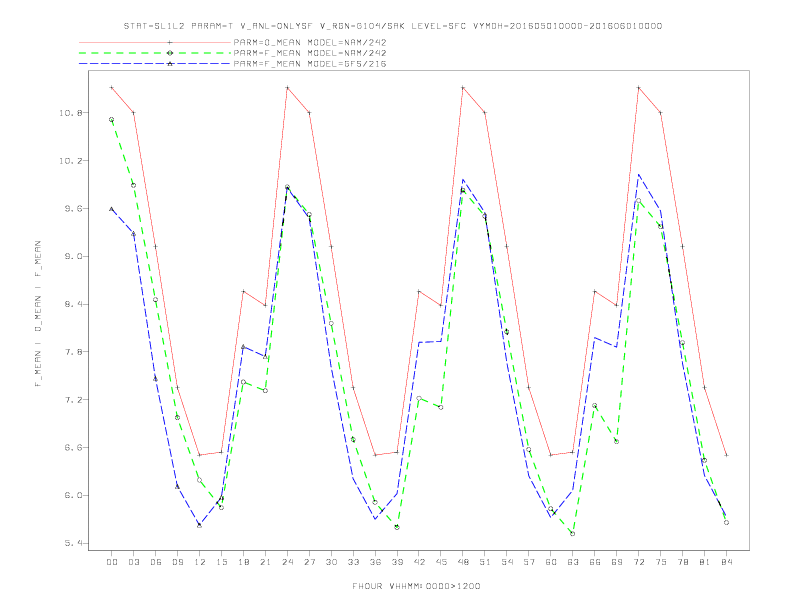This screenshot has height=612, width=792.
Task: Click x-axis tick label 00
Action: pyautogui.click(x=112, y=562)
